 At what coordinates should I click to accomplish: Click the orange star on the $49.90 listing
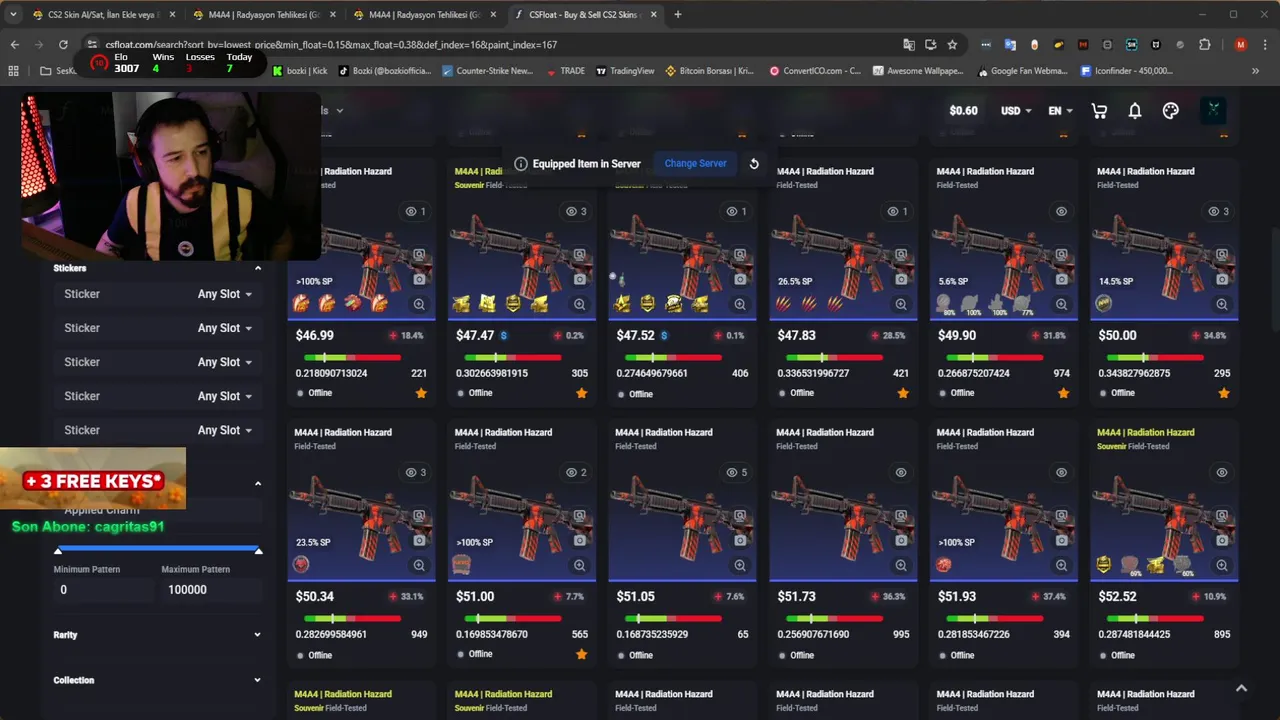click(1063, 393)
